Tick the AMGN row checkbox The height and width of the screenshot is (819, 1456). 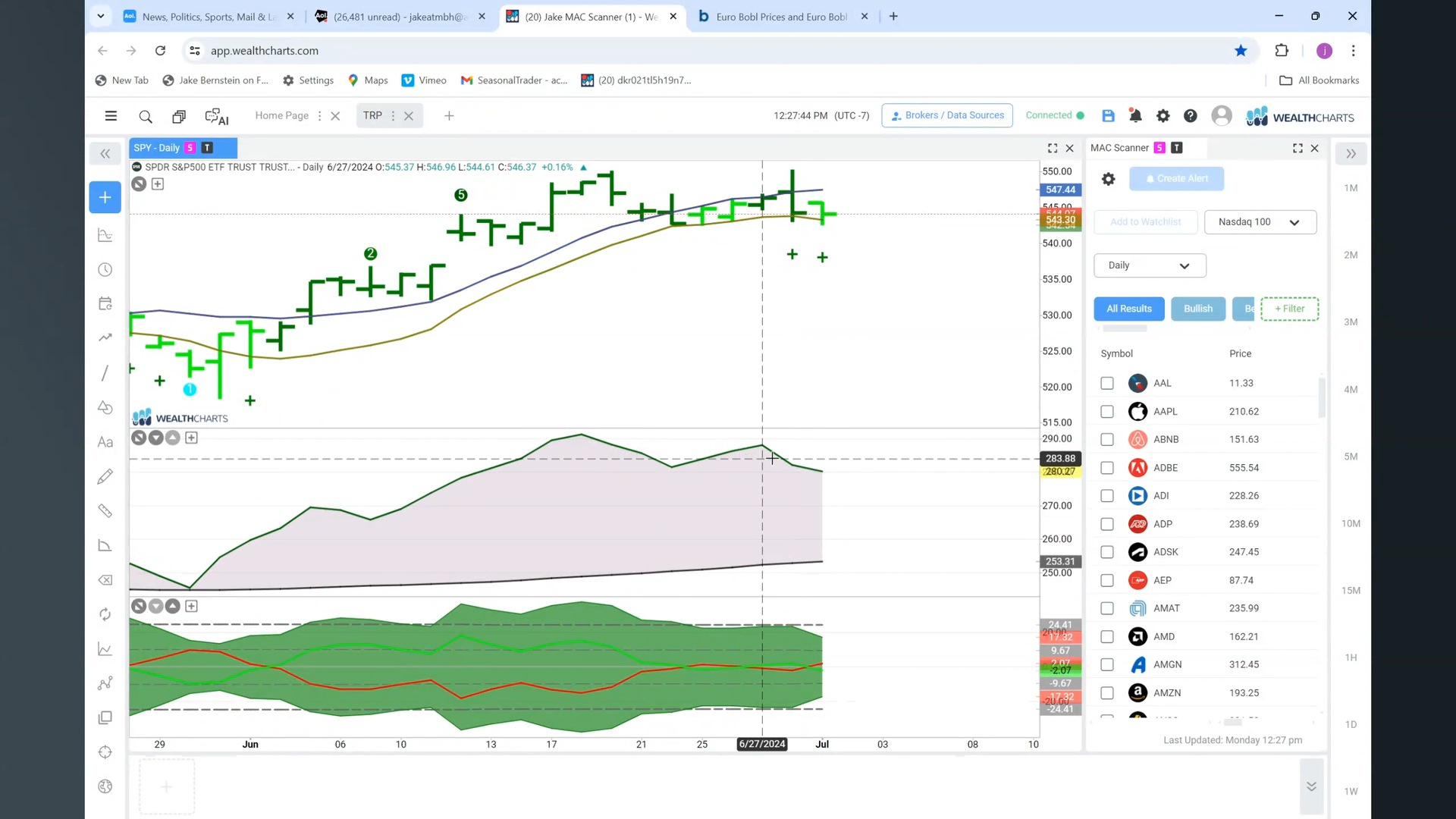point(1107,664)
